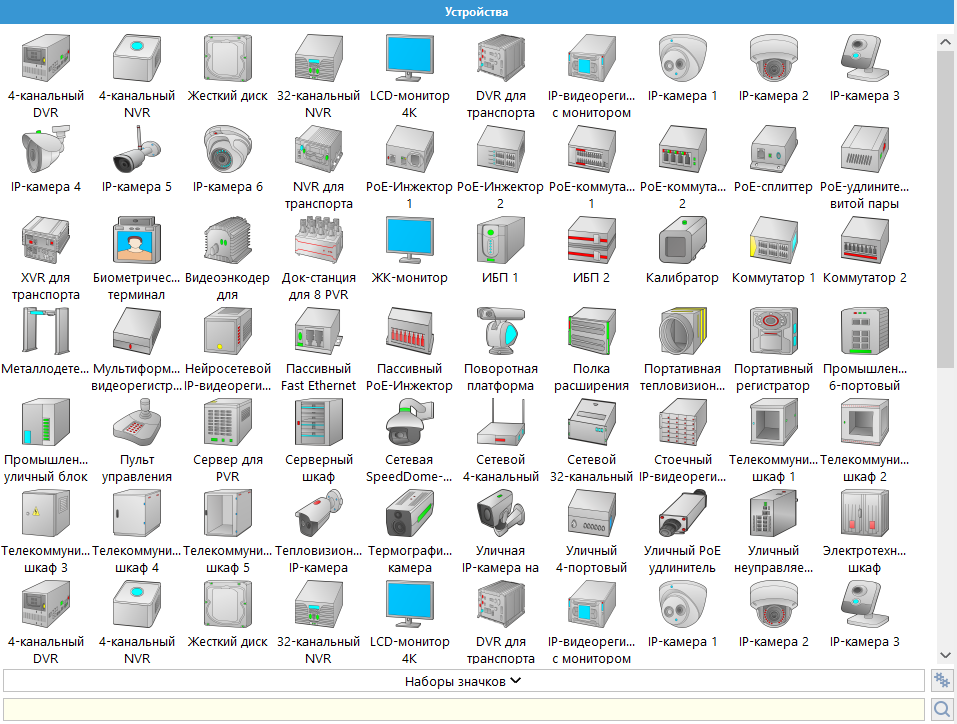Choose the PoE-сплиттер device
This screenshot has height=724, width=957.
tap(773, 150)
